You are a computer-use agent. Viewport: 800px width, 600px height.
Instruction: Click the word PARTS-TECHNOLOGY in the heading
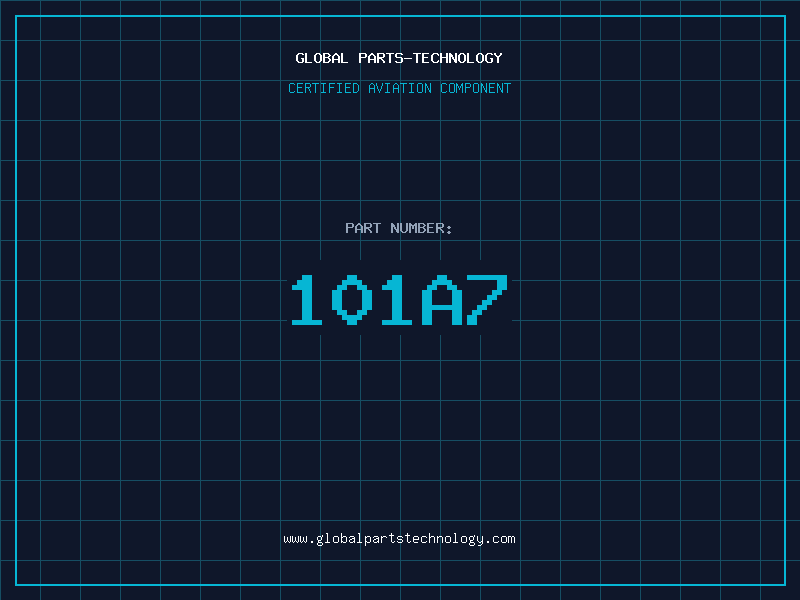tap(430, 59)
